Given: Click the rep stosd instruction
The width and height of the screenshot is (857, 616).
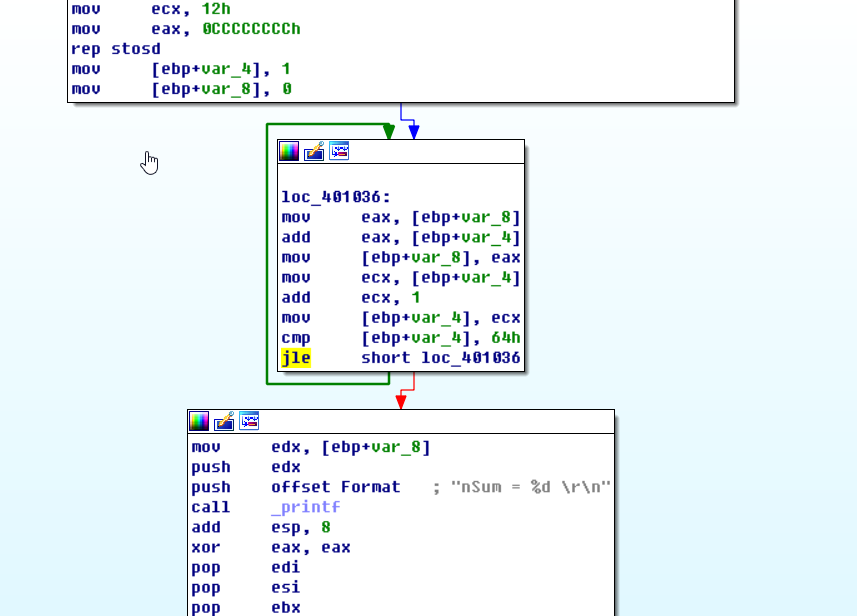Looking at the screenshot, I should pos(115,49).
